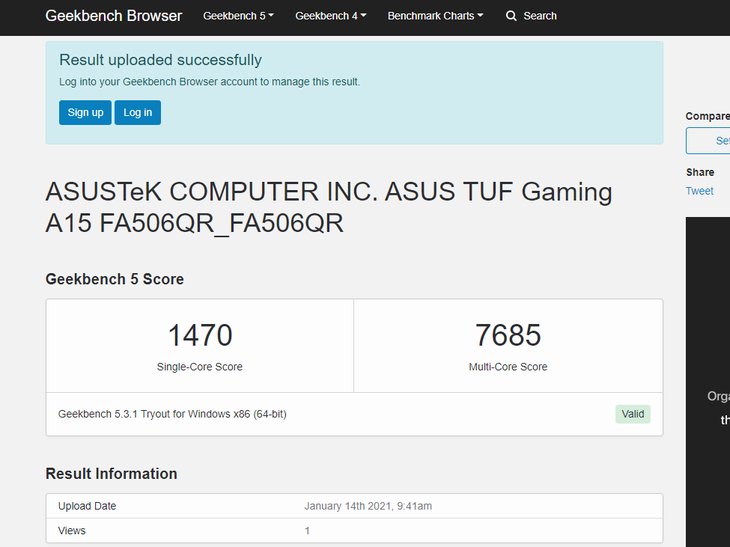Click the Result Information heading
This screenshot has width=730, height=547.
click(111, 474)
